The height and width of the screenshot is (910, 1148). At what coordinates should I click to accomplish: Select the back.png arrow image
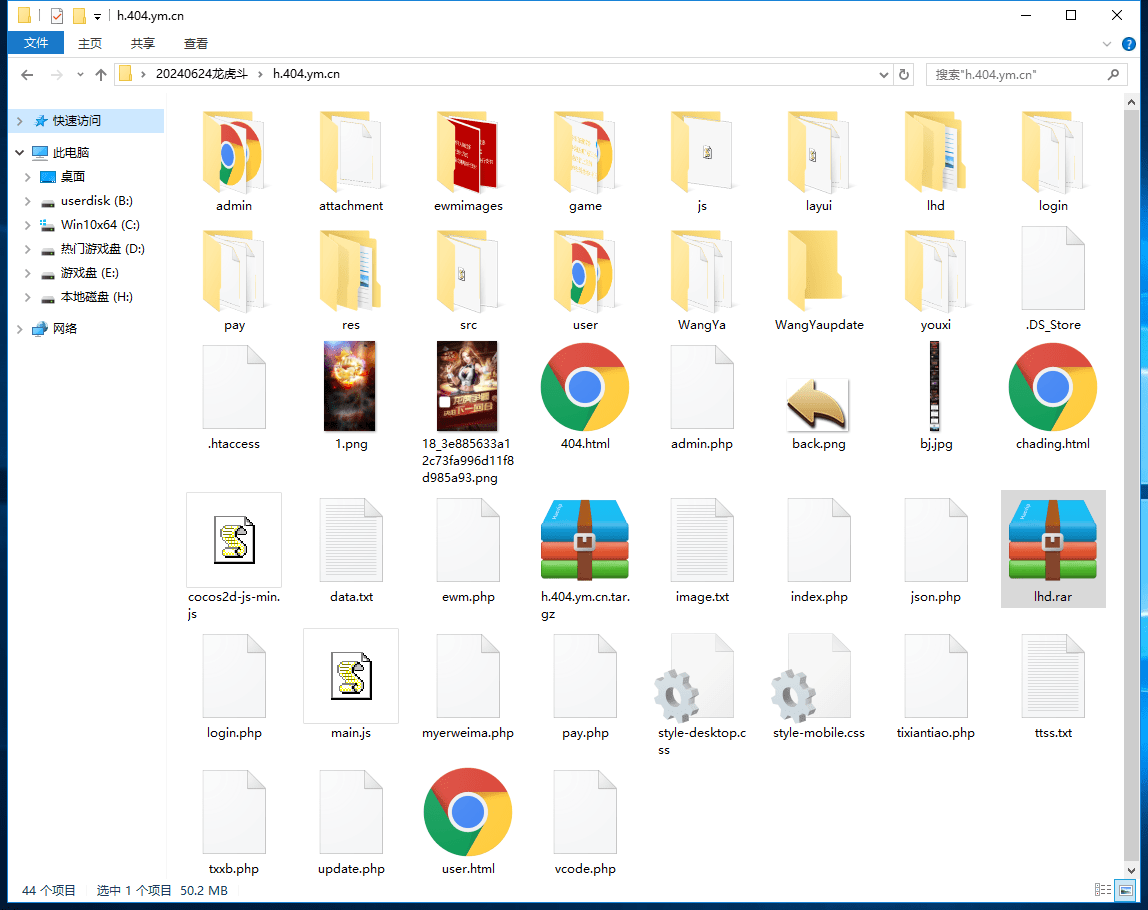tap(818, 404)
